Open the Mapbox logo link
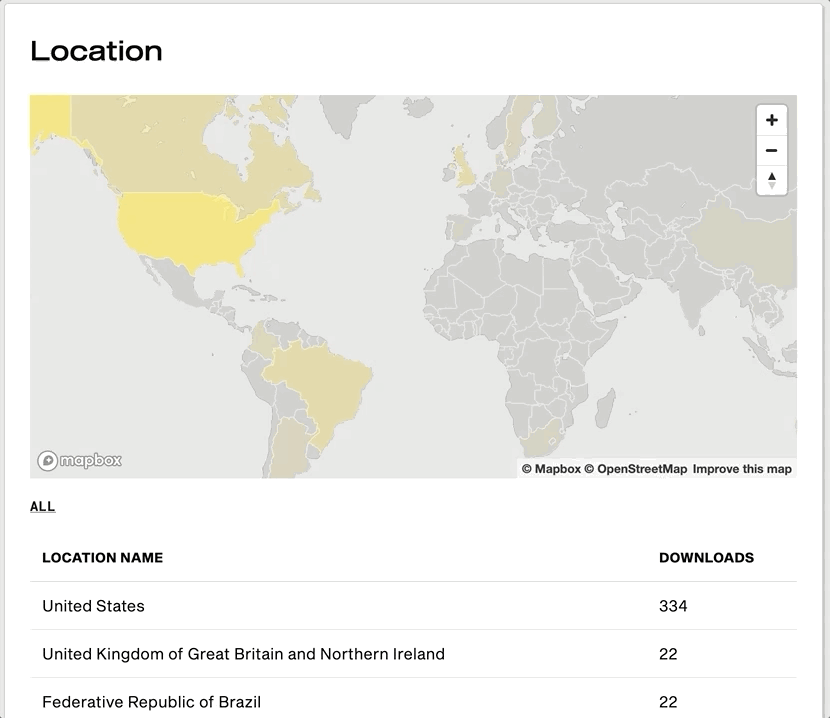This screenshot has width=830, height=718. pos(79,460)
